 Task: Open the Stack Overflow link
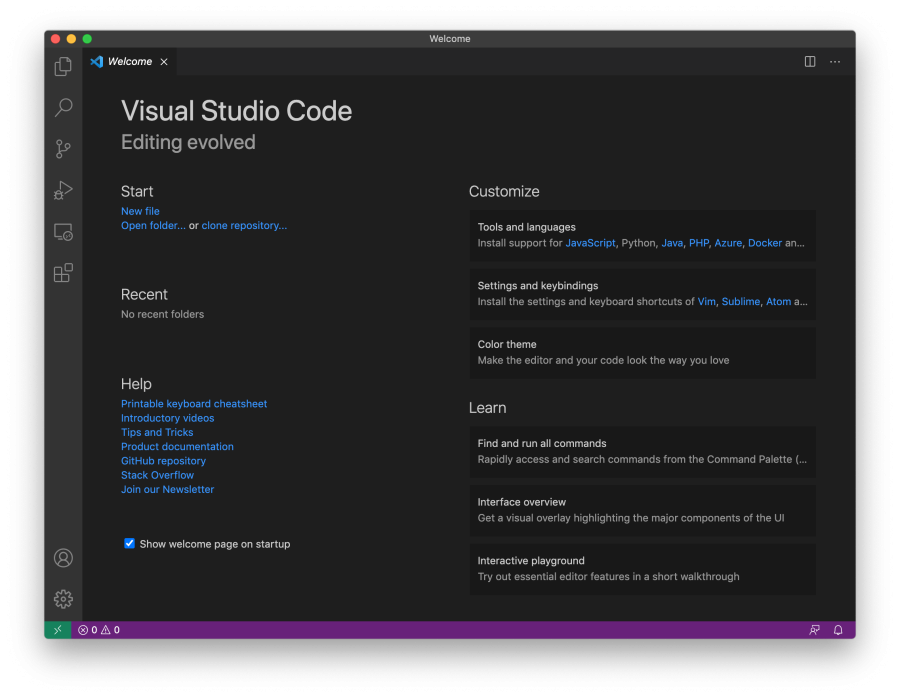(x=157, y=475)
